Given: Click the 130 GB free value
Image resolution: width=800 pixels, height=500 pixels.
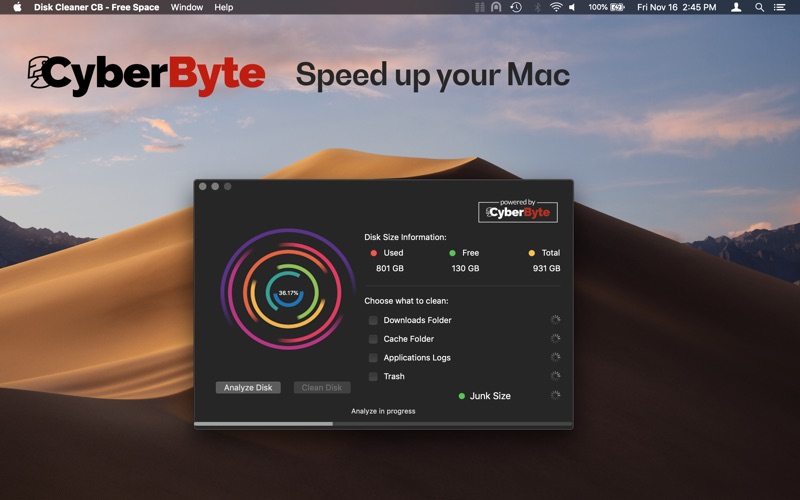Looking at the screenshot, I should pyautogui.click(x=465, y=268).
